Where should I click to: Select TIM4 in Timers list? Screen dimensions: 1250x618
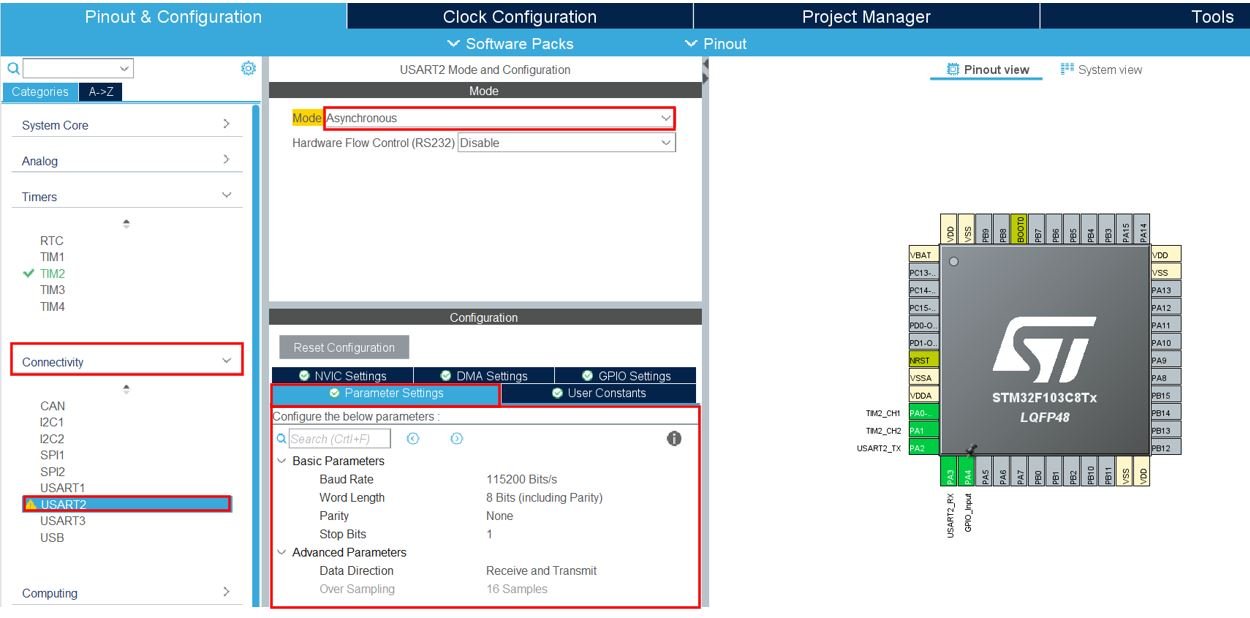point(52,307)
